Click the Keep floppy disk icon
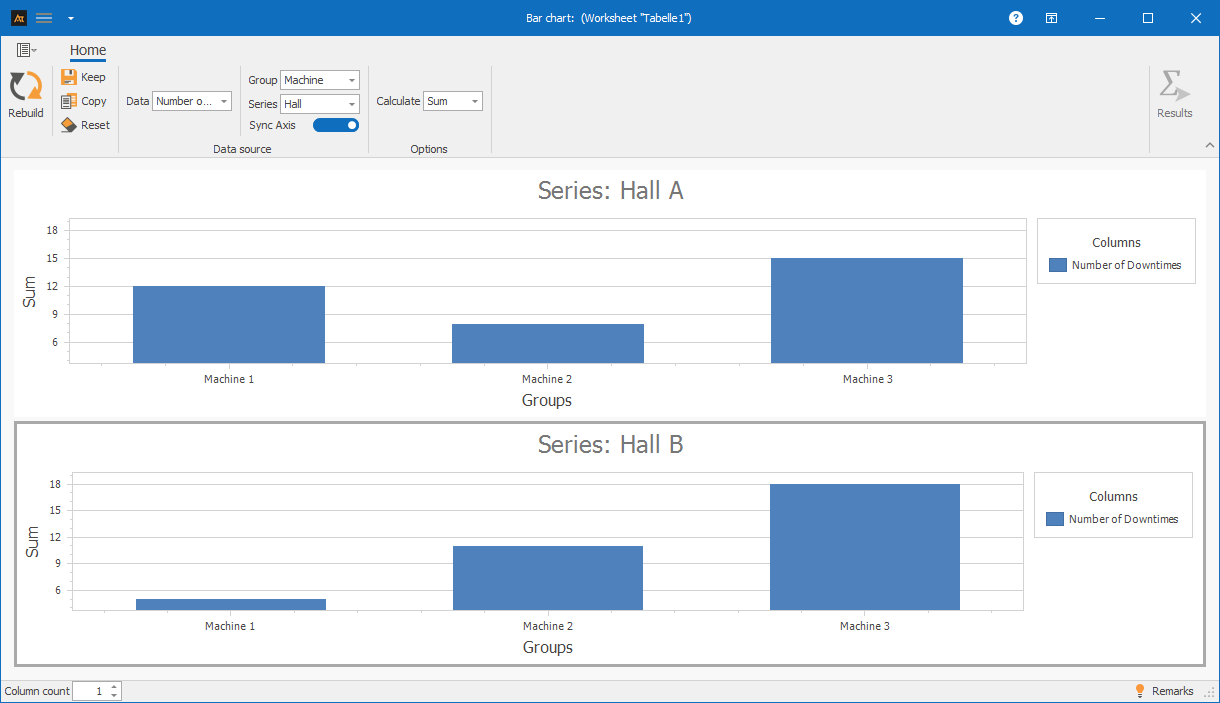This screenshot has height=703, width=1220. [69, 77]
